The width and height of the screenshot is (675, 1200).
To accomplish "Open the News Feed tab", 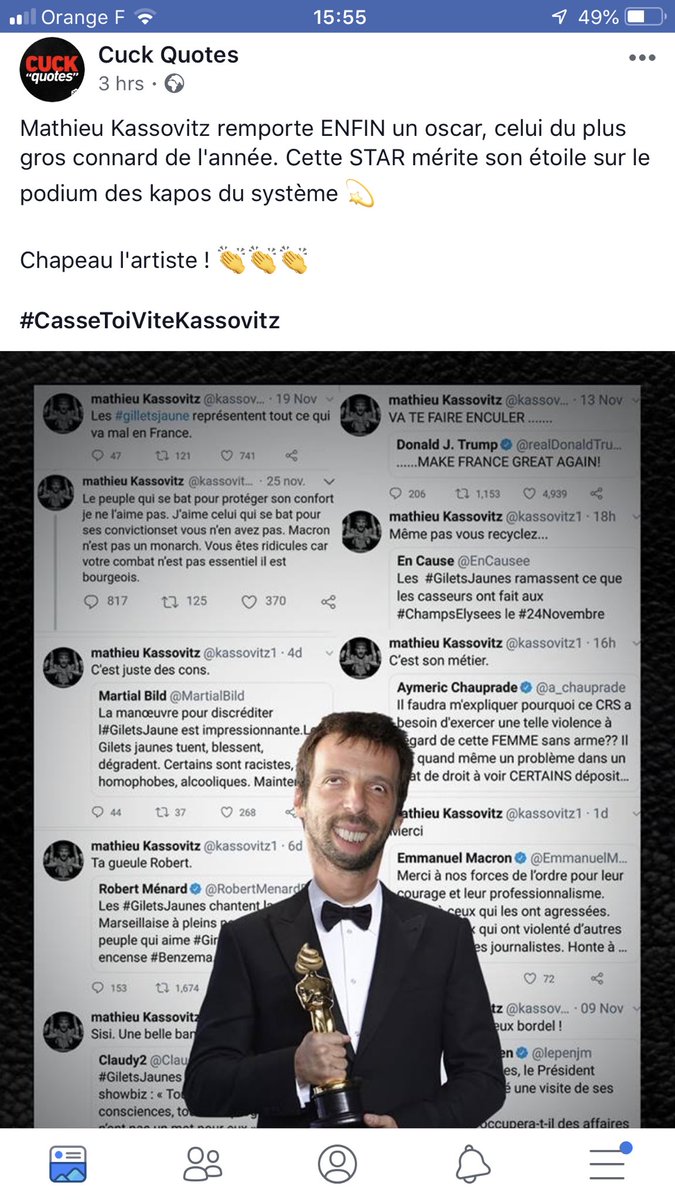I will [x=68, y=1163].
